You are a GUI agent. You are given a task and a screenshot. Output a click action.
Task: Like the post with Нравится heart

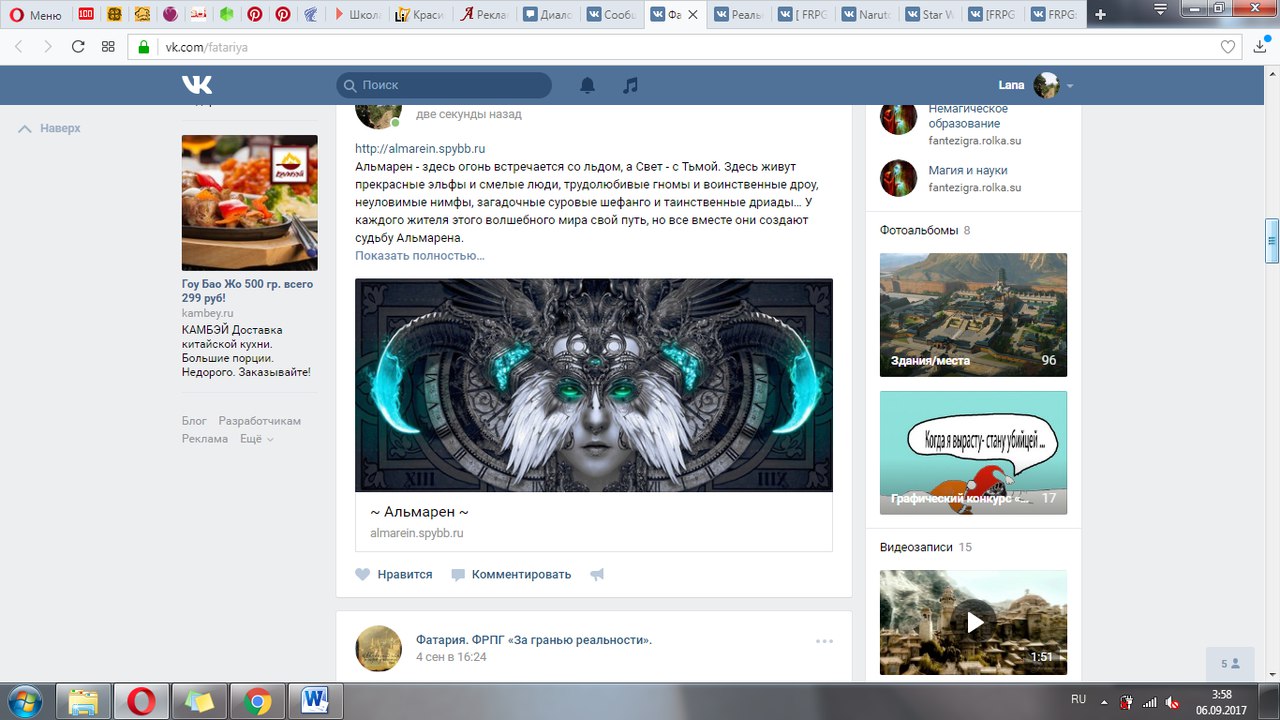[x=394, y=574]
